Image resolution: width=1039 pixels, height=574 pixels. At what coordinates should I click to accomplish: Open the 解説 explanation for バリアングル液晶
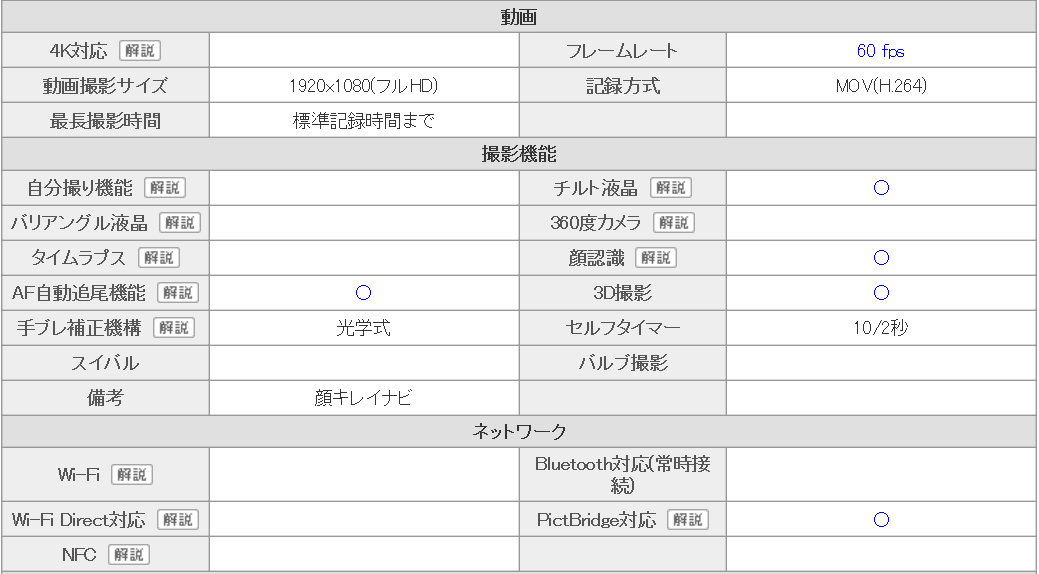180,223
